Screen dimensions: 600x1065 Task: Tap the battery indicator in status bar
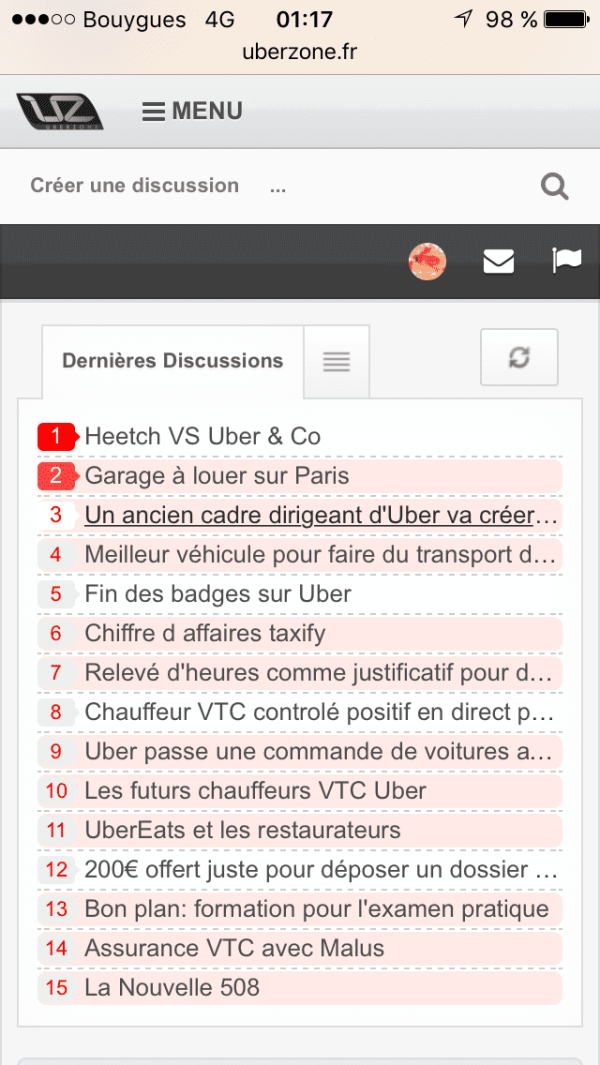568,20
